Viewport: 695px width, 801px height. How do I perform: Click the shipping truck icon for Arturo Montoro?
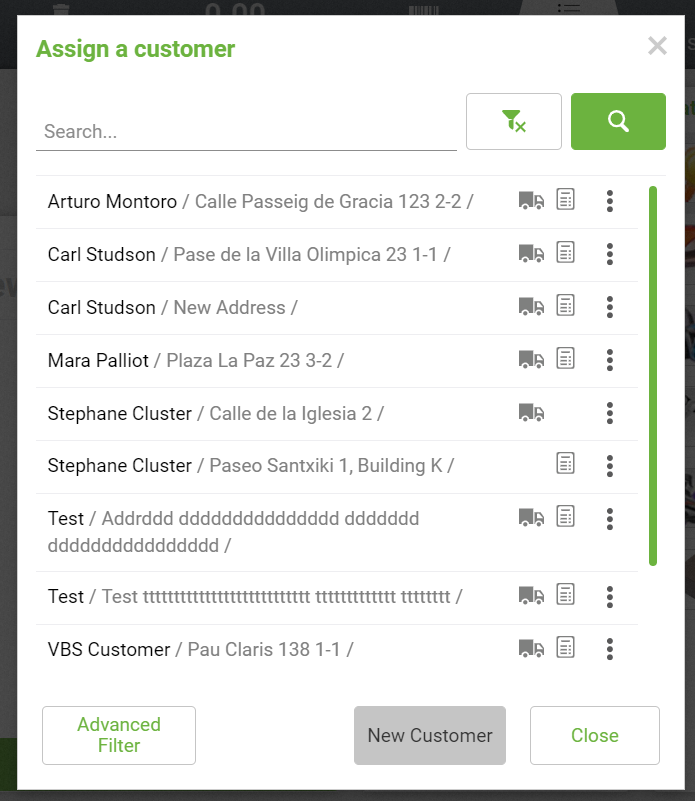pyautogui.click(x=531, y=201)
